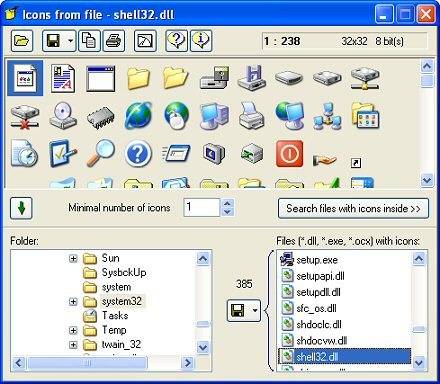Select the printer icon in the grid
Image resolution: width=440 pixels, height=384 pixels.
click(251, 116)
